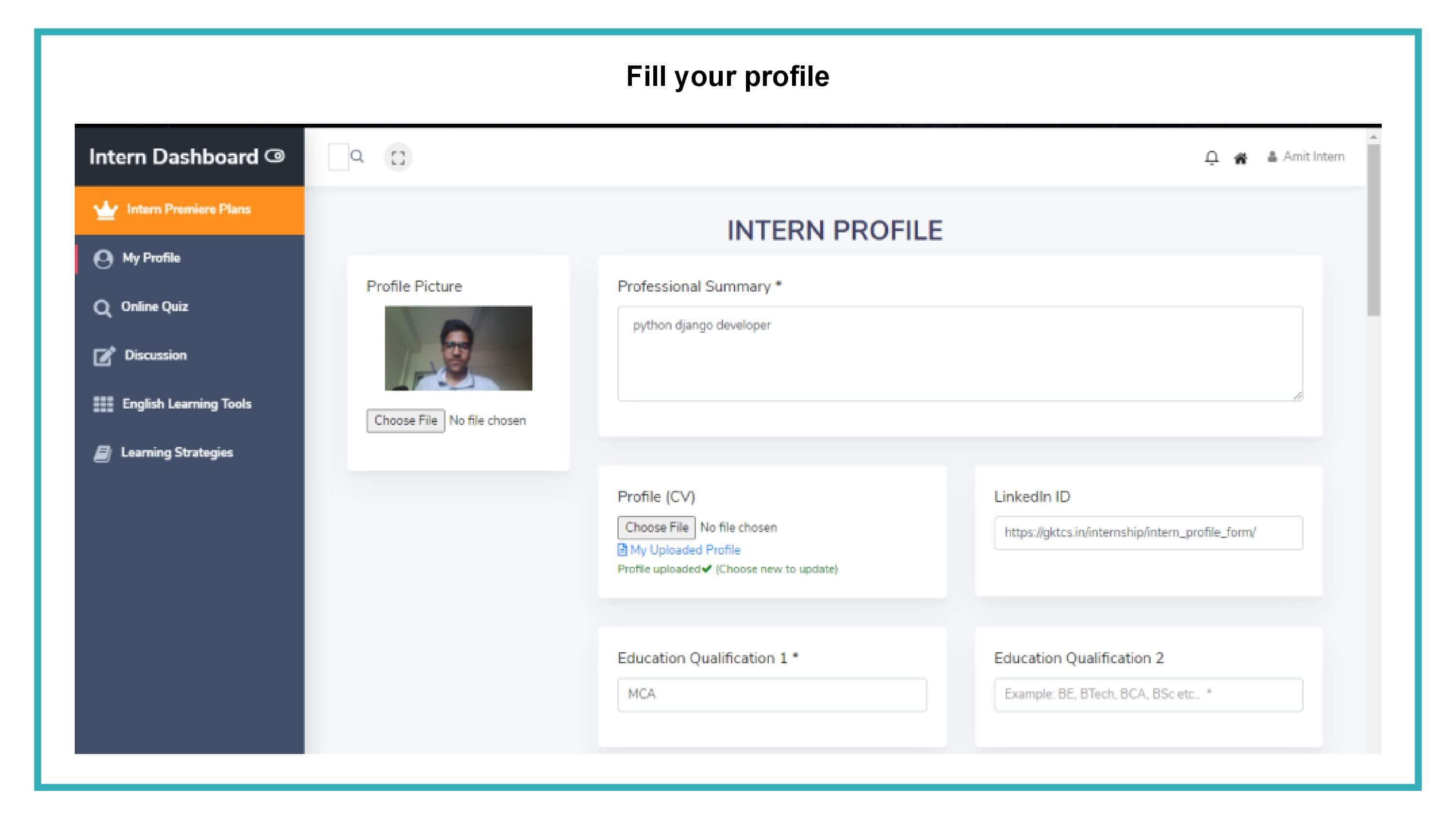The width and height of the screenshot is (1456, 819).
Task: Click the fullscreen toggle icon
Action: coord(398,158)
